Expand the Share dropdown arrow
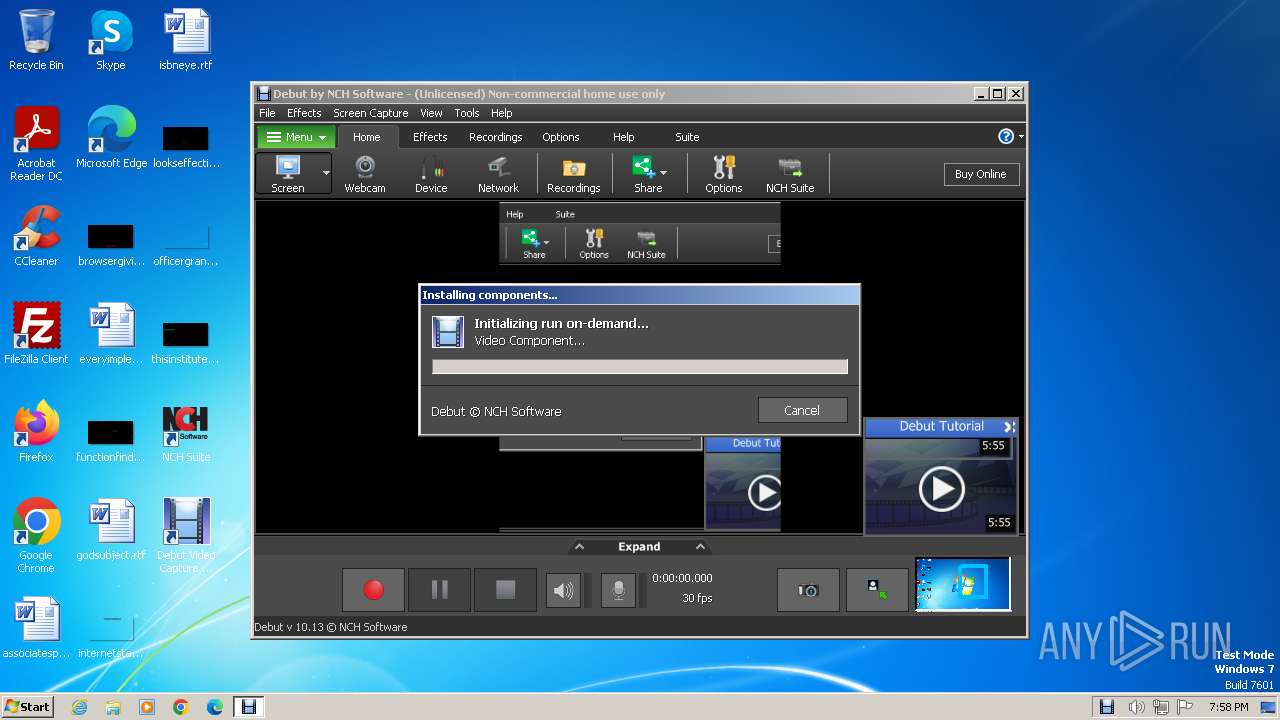Image resolution: width=1280 pixels, height=720 pixels. (x=663, y=172)
